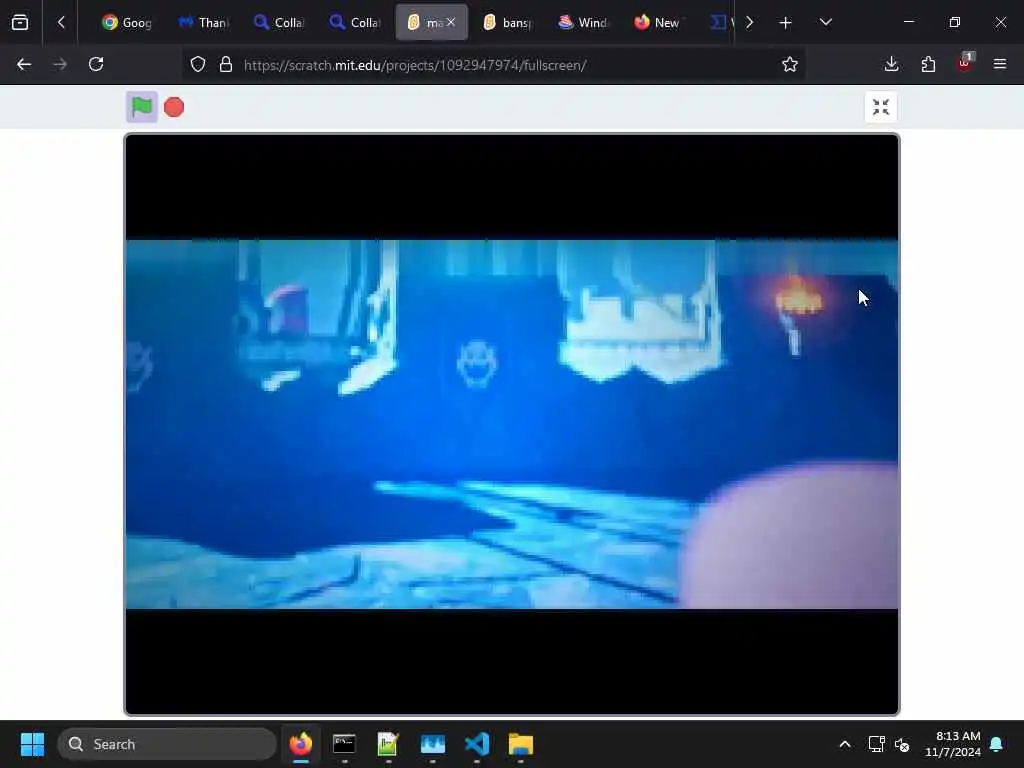Go back to the previous page
The width and height of the screenshot is (1024, 768).
point(24,64)
